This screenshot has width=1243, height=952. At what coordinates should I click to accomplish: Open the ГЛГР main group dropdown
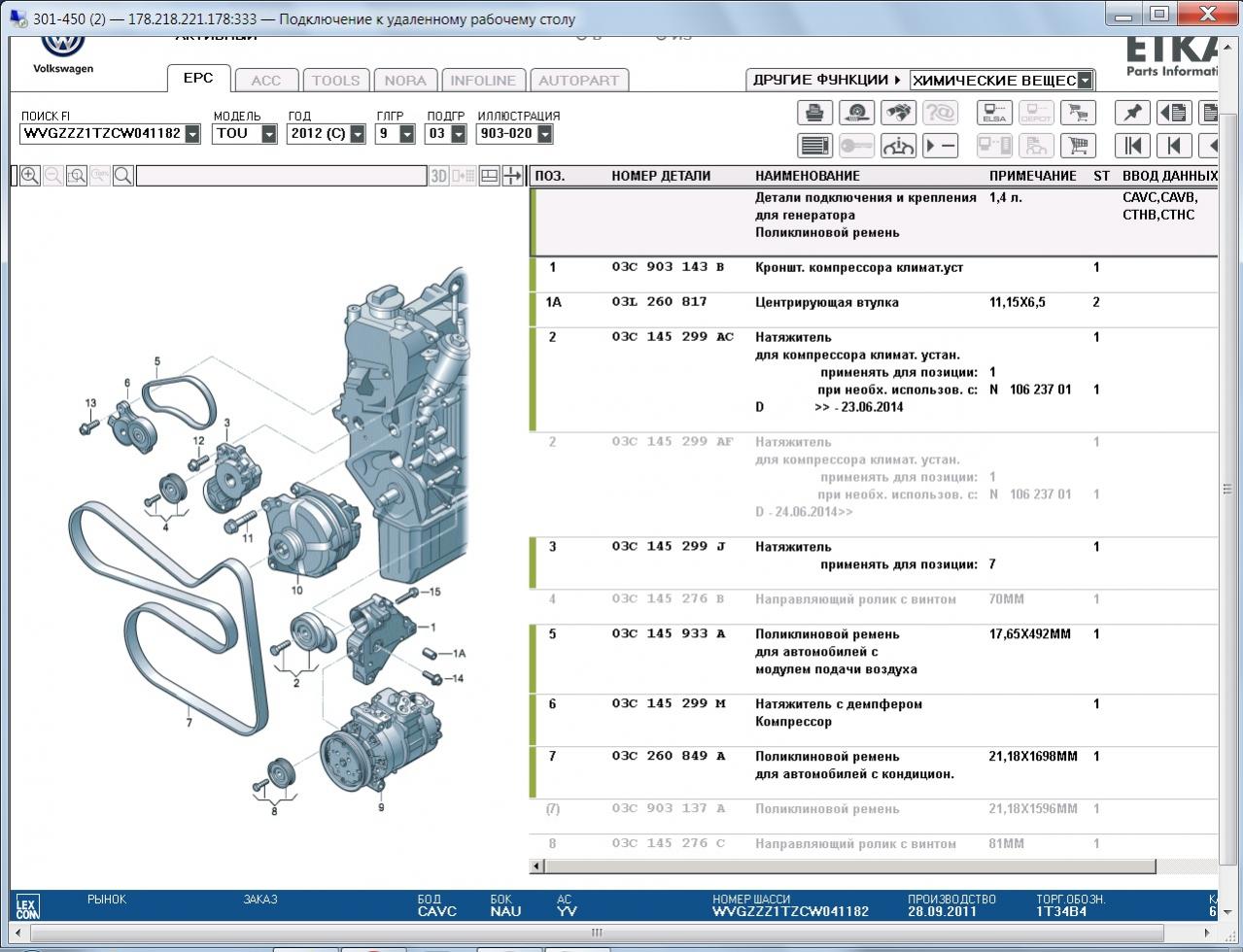coord(406,133)
